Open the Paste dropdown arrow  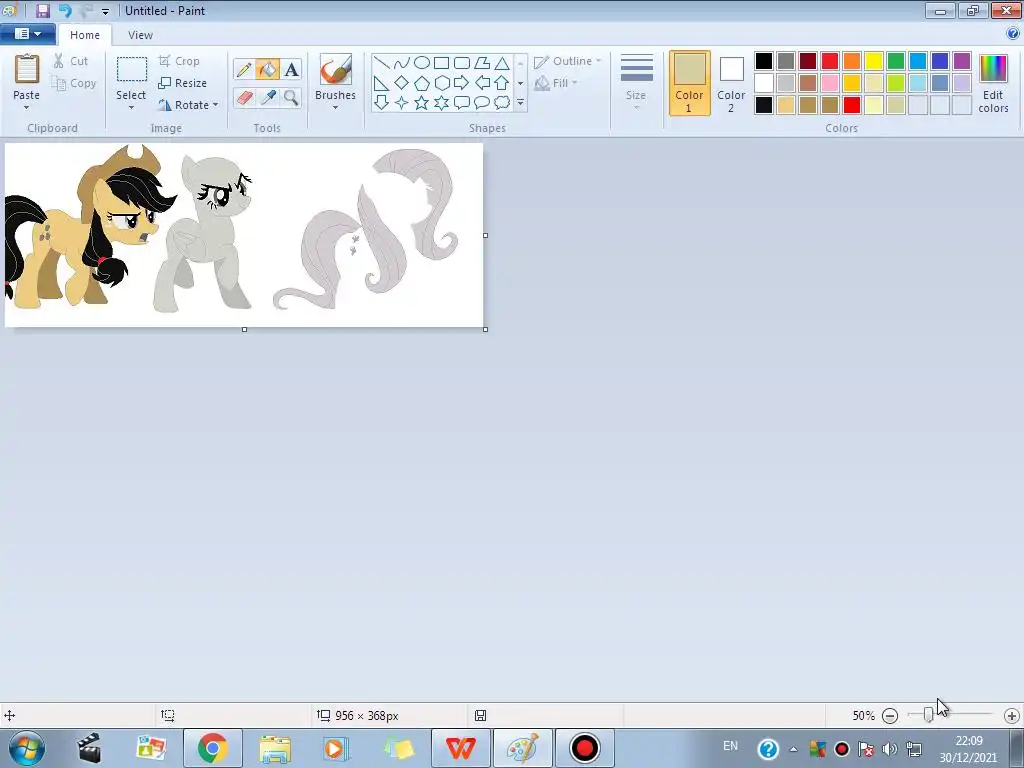pos(26,108)
